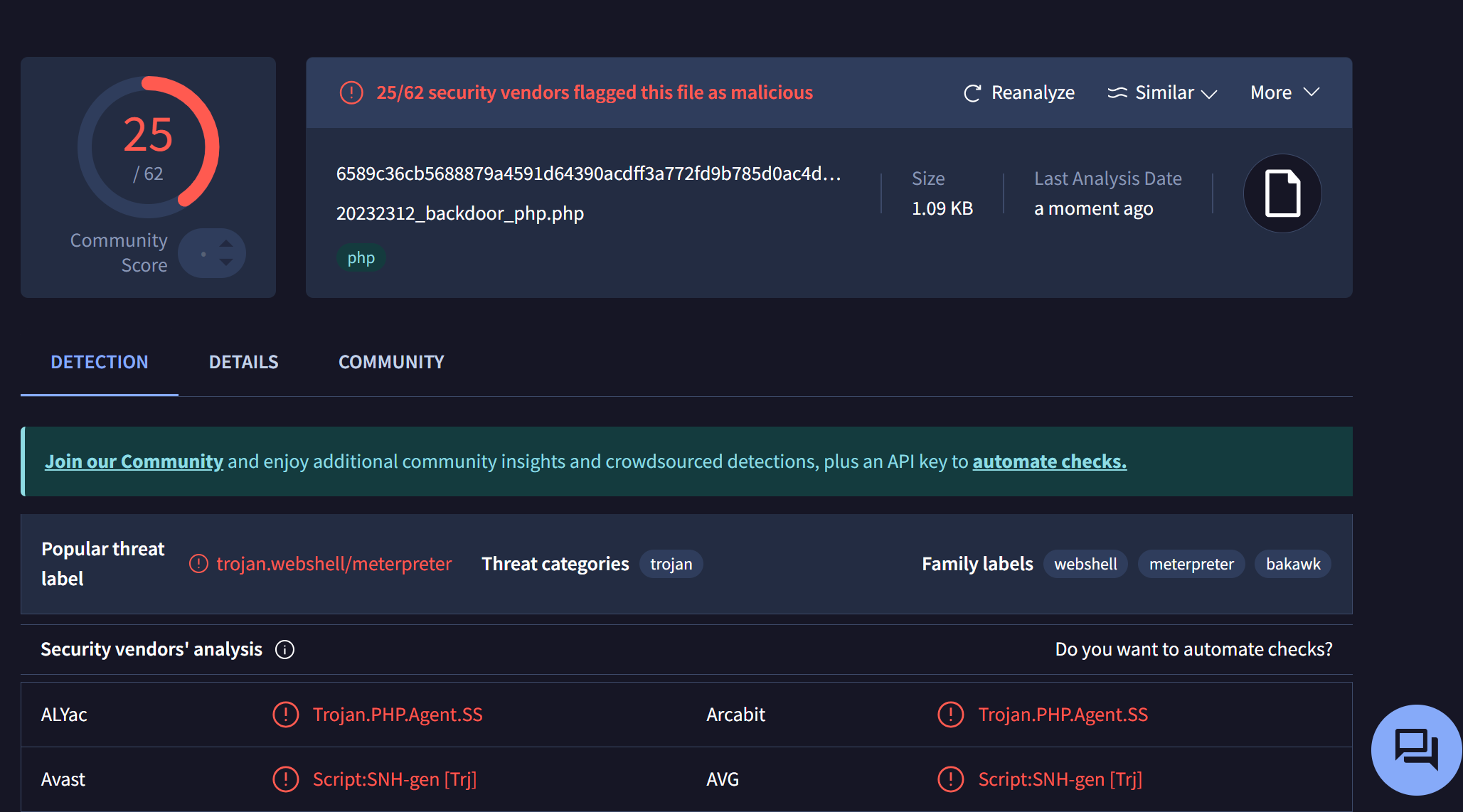
Task: Click info icon beside Security vendors' analysis
Action: tap(284, 649)
